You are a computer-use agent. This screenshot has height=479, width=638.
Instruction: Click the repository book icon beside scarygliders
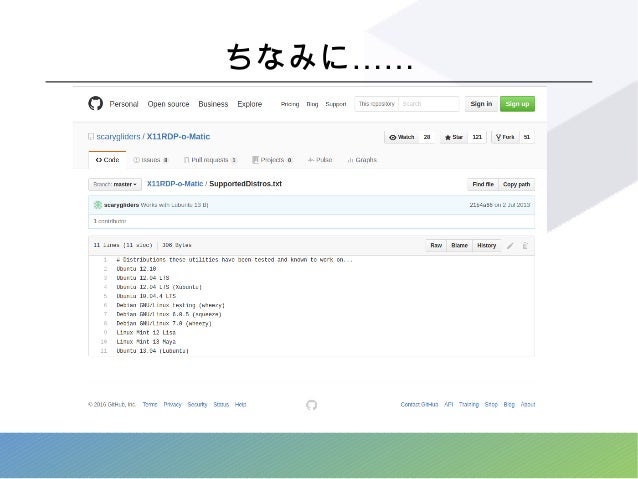click(x=91, y=137)
